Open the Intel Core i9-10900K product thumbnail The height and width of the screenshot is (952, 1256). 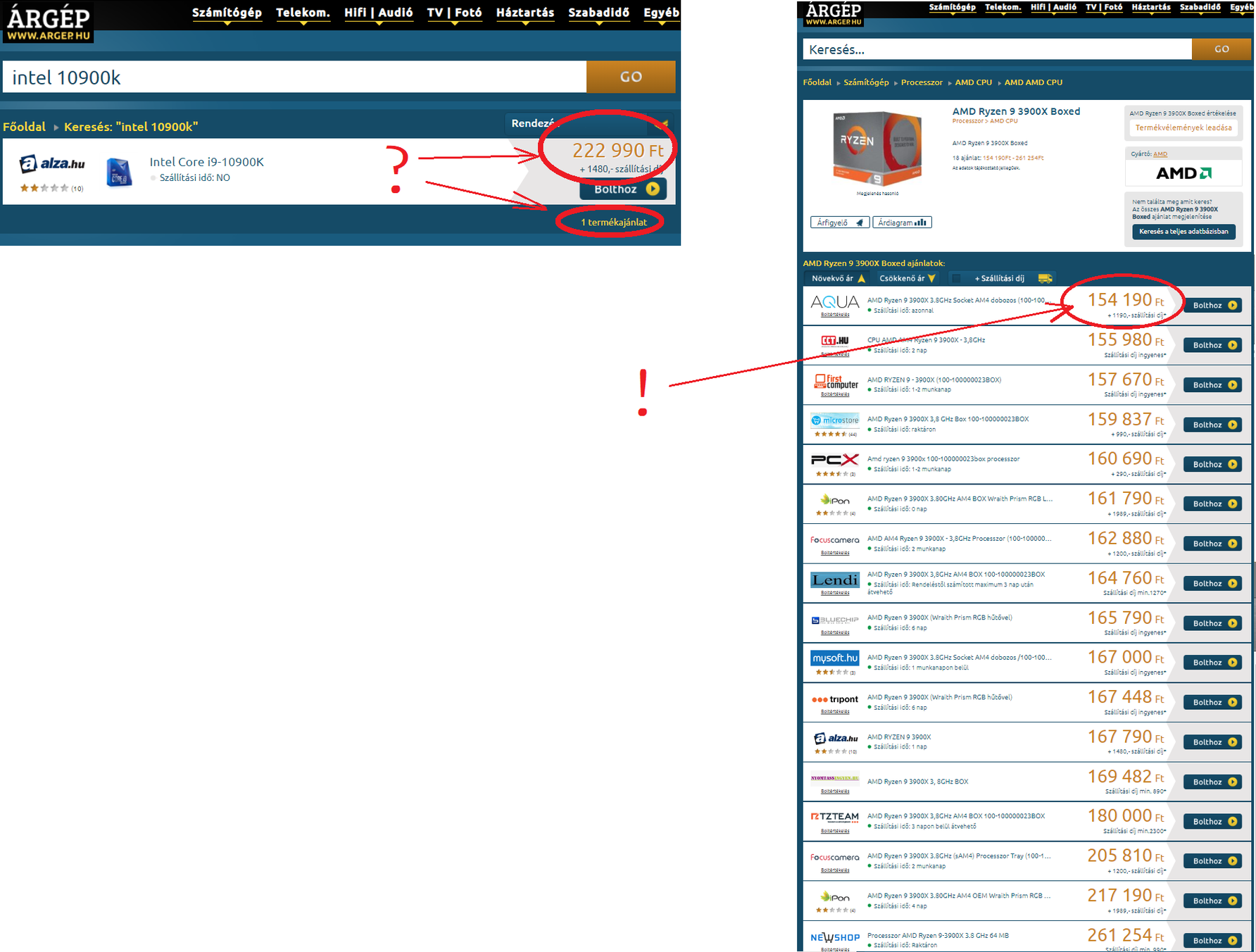coord(119,173)
